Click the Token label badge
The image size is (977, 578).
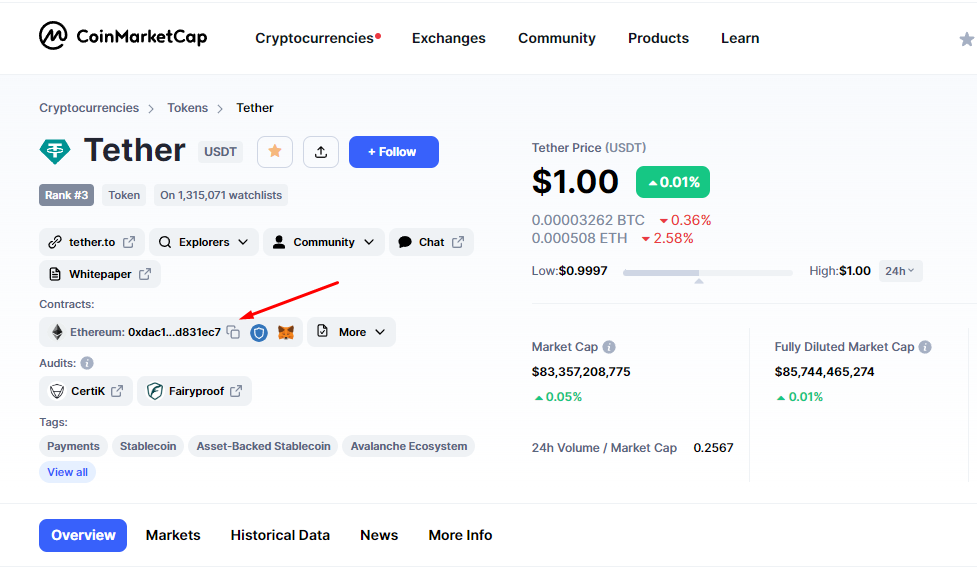124,195
